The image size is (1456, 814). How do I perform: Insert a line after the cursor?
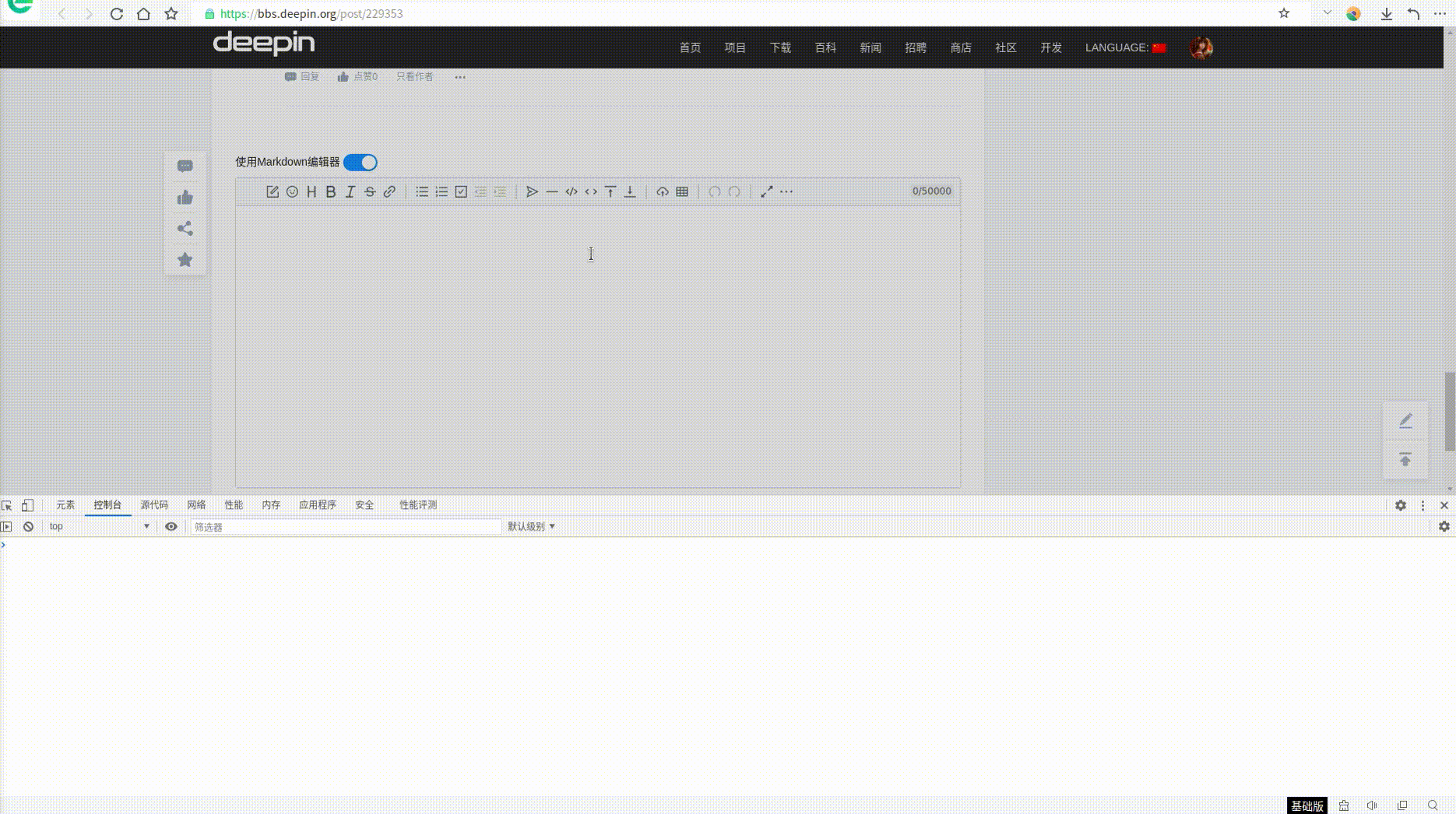(630, 191)
